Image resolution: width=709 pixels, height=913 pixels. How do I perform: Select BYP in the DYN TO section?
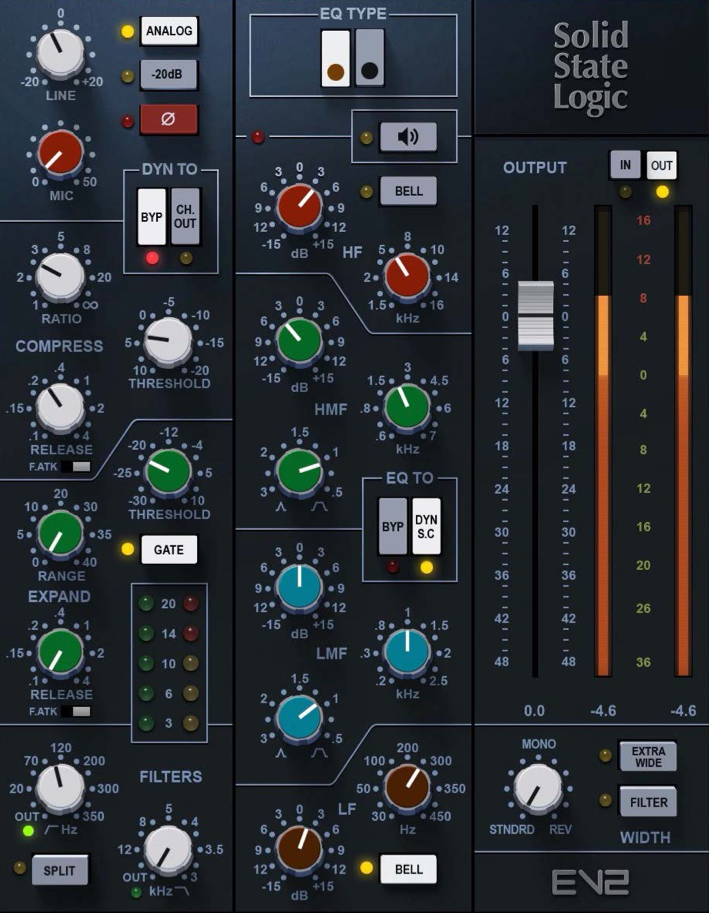tap(151, 217)
